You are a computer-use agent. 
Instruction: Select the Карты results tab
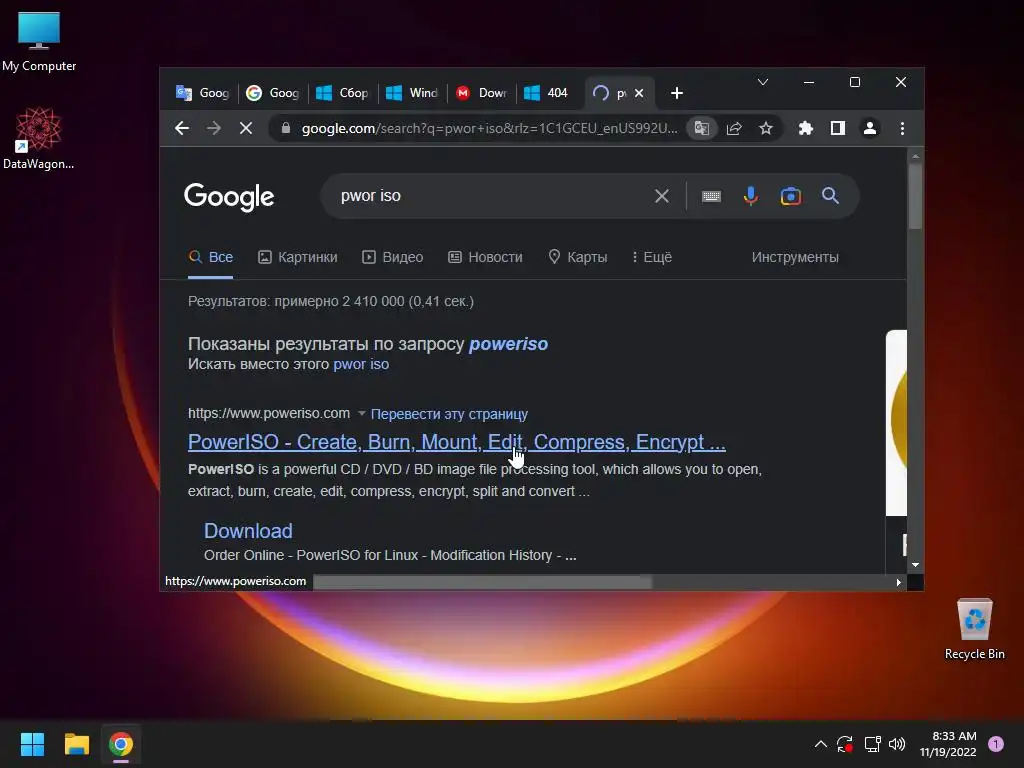coord(577,257)
